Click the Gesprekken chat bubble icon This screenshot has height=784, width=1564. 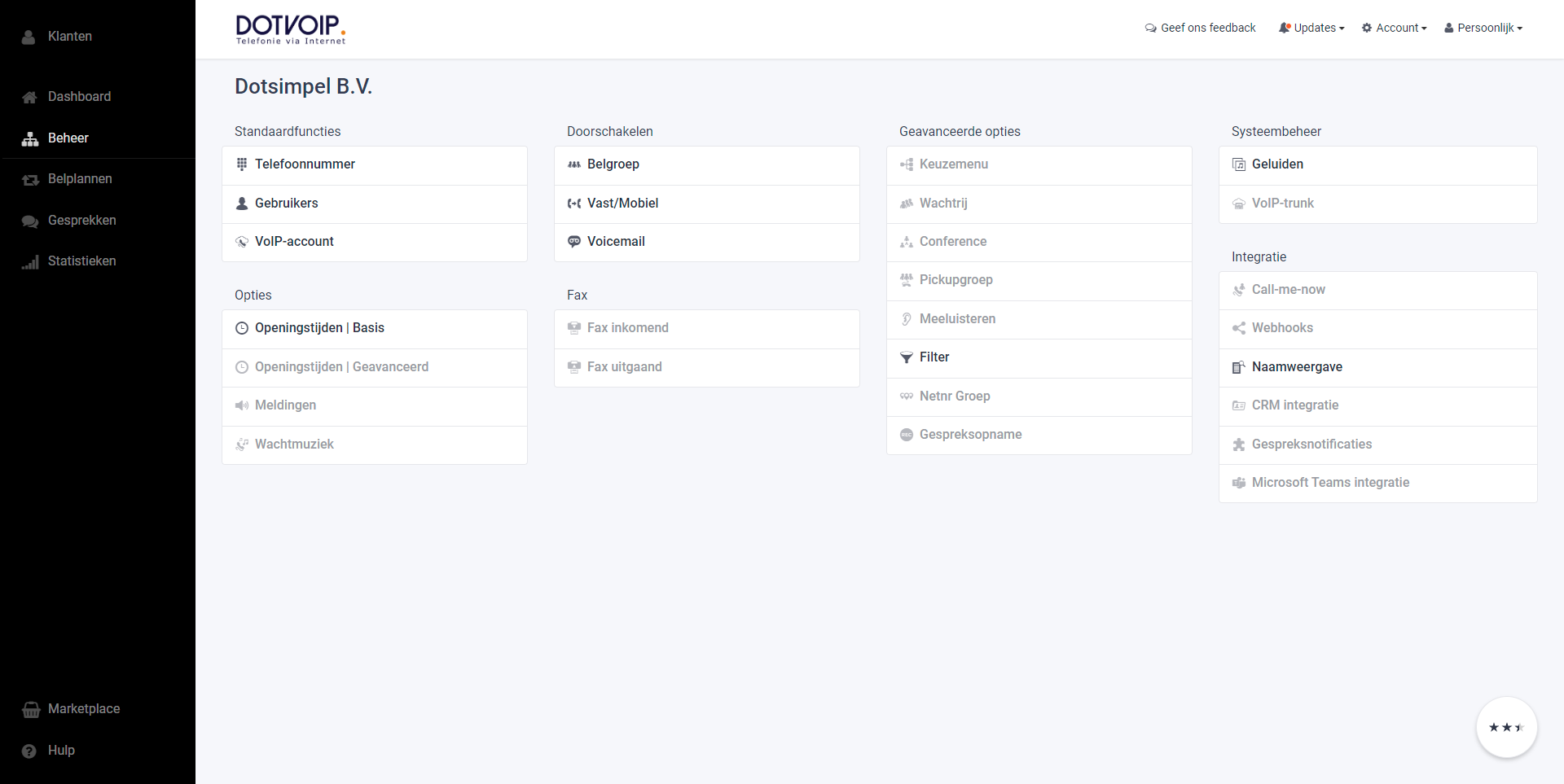[x=29, y=221]
